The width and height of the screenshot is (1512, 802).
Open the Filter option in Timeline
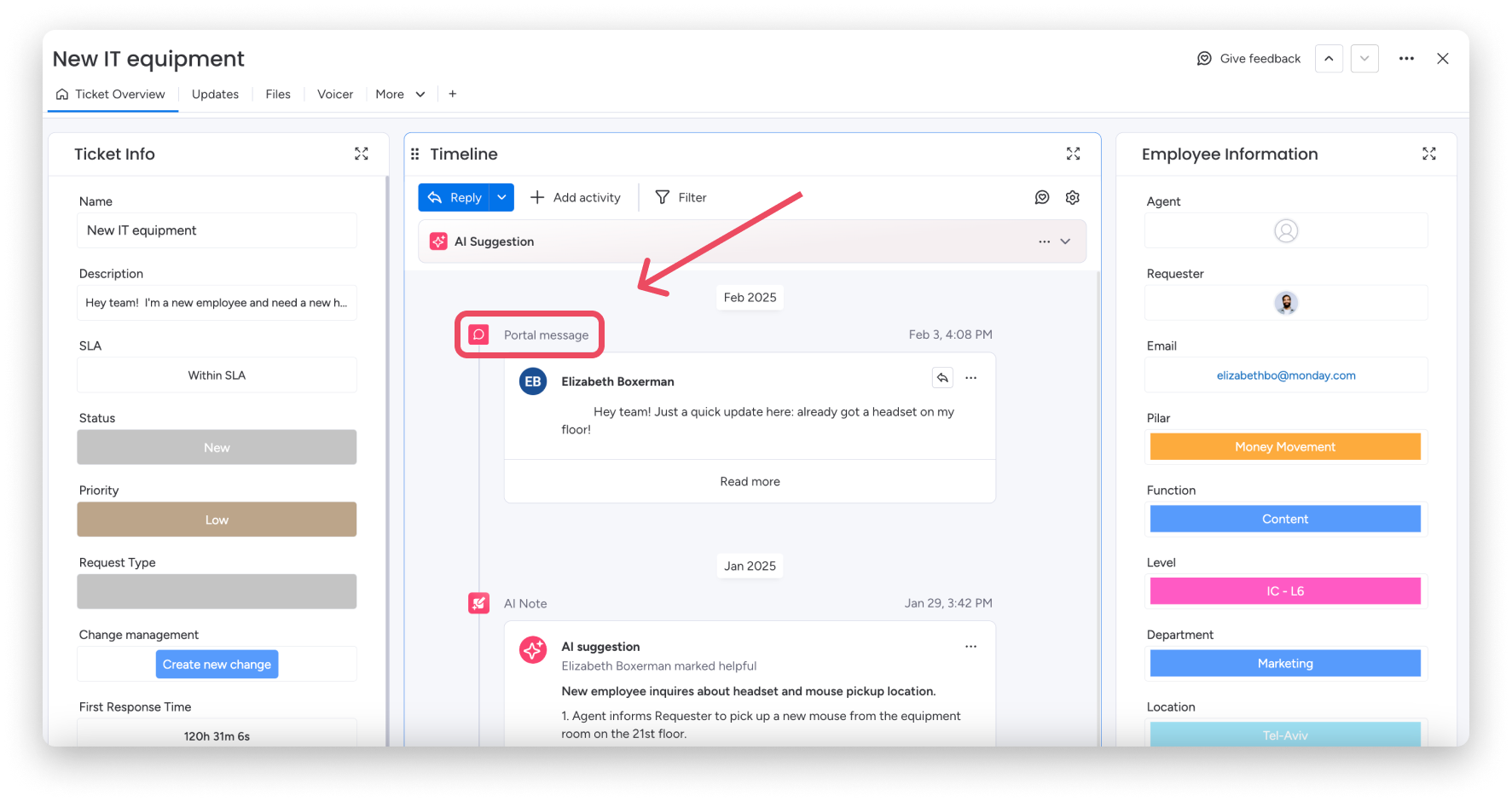point(681,198)
